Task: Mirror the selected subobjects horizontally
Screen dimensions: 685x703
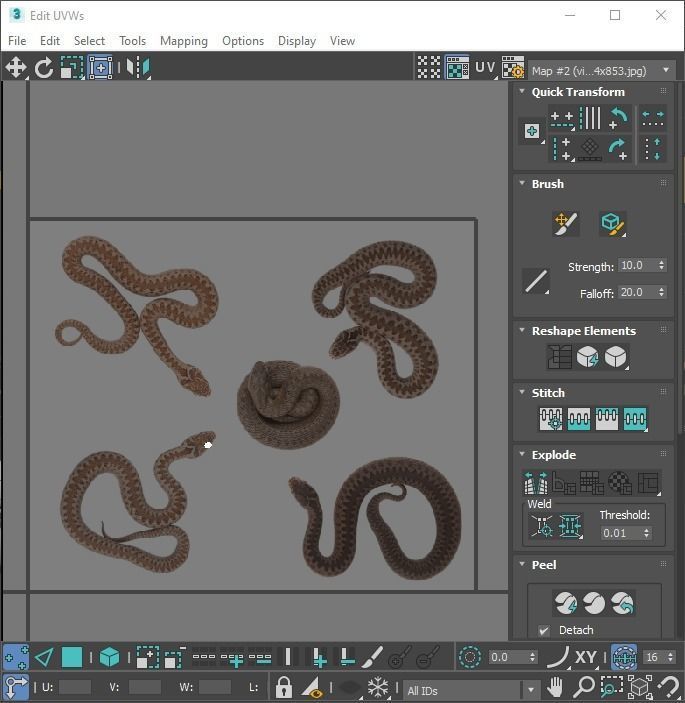Action: click(x=138, y=68)
